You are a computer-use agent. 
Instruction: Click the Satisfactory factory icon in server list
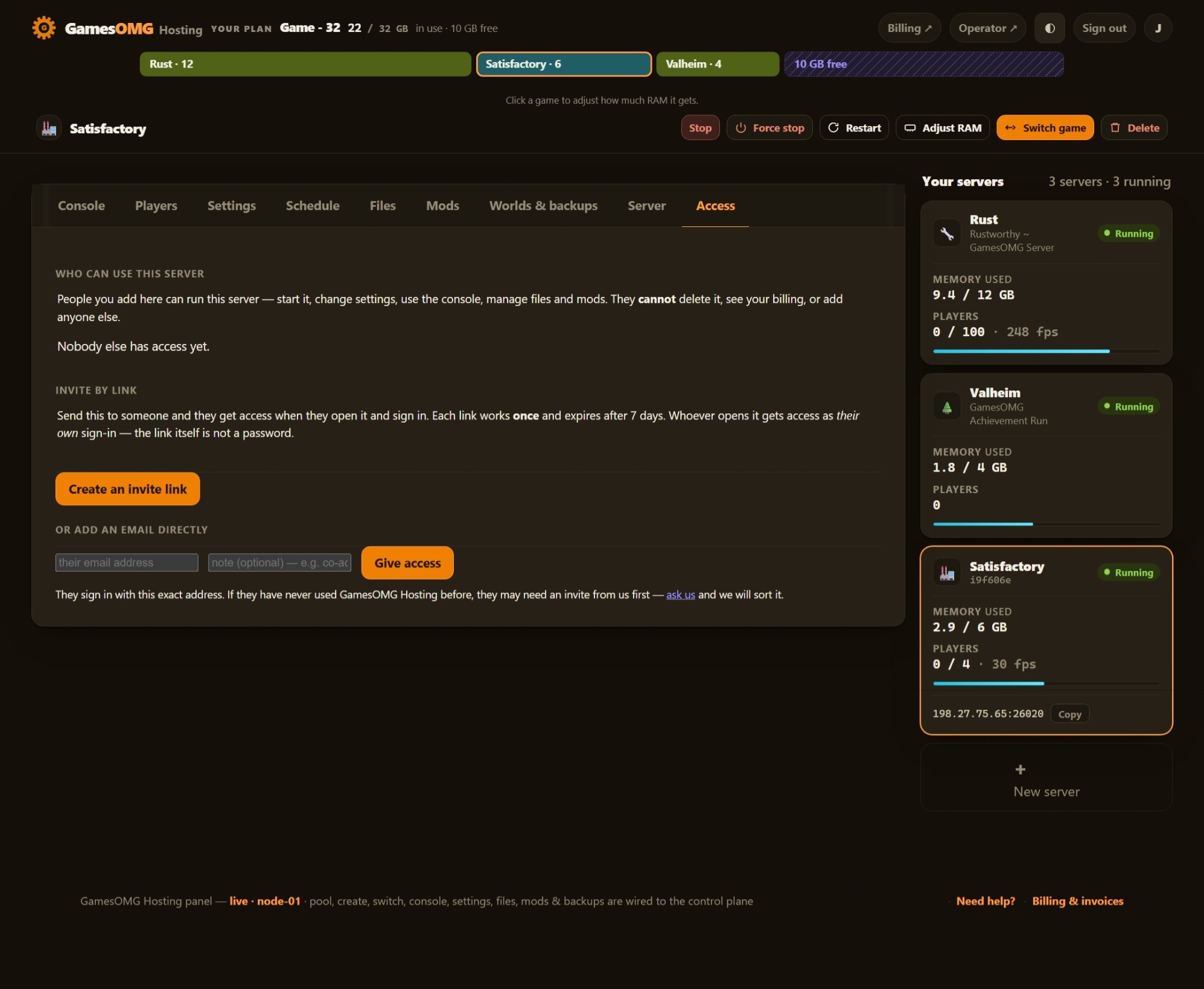click(x=947, y=572)
